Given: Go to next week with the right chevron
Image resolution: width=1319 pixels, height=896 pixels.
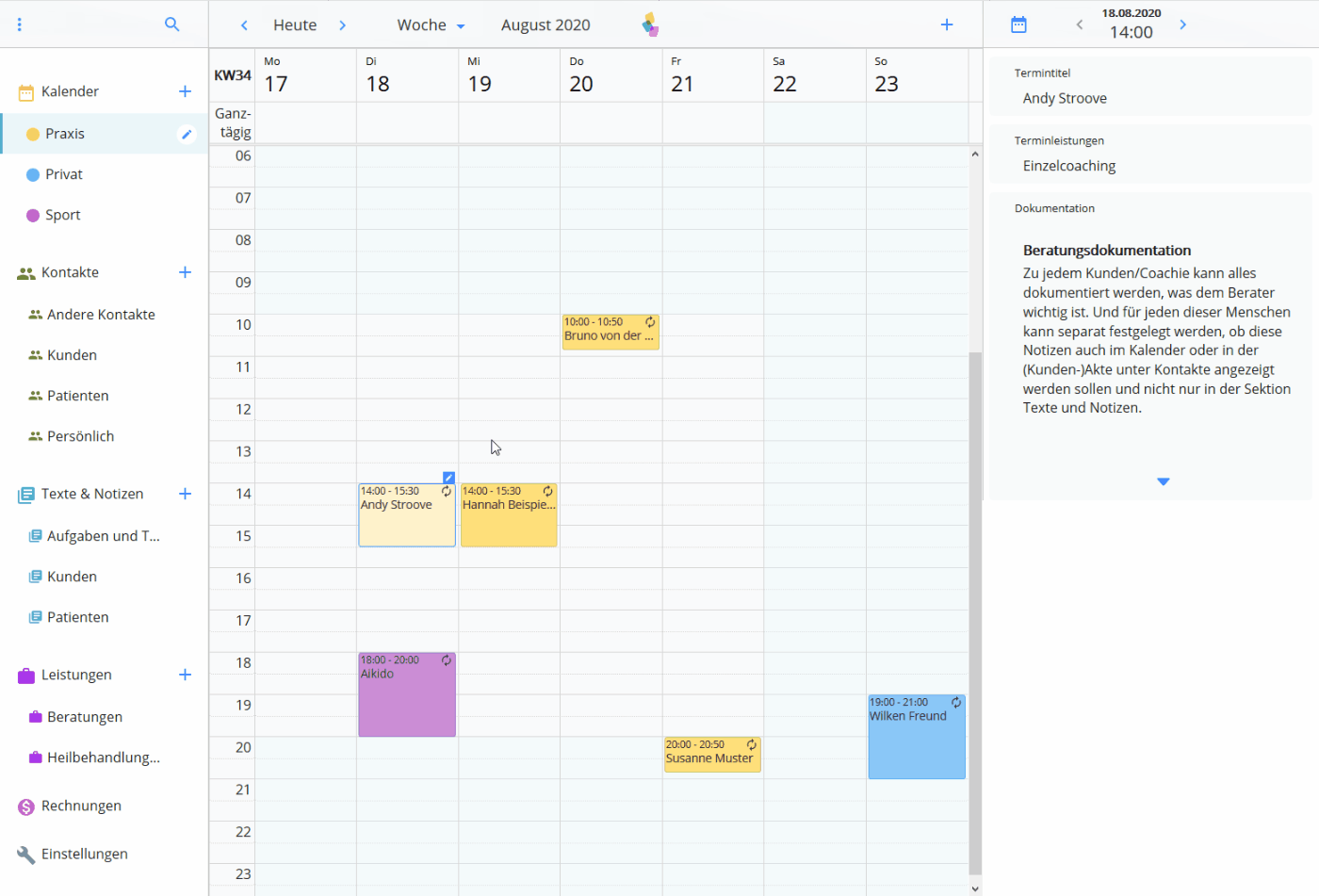Looking at the screenshot, I should click(x=342, y=24).
